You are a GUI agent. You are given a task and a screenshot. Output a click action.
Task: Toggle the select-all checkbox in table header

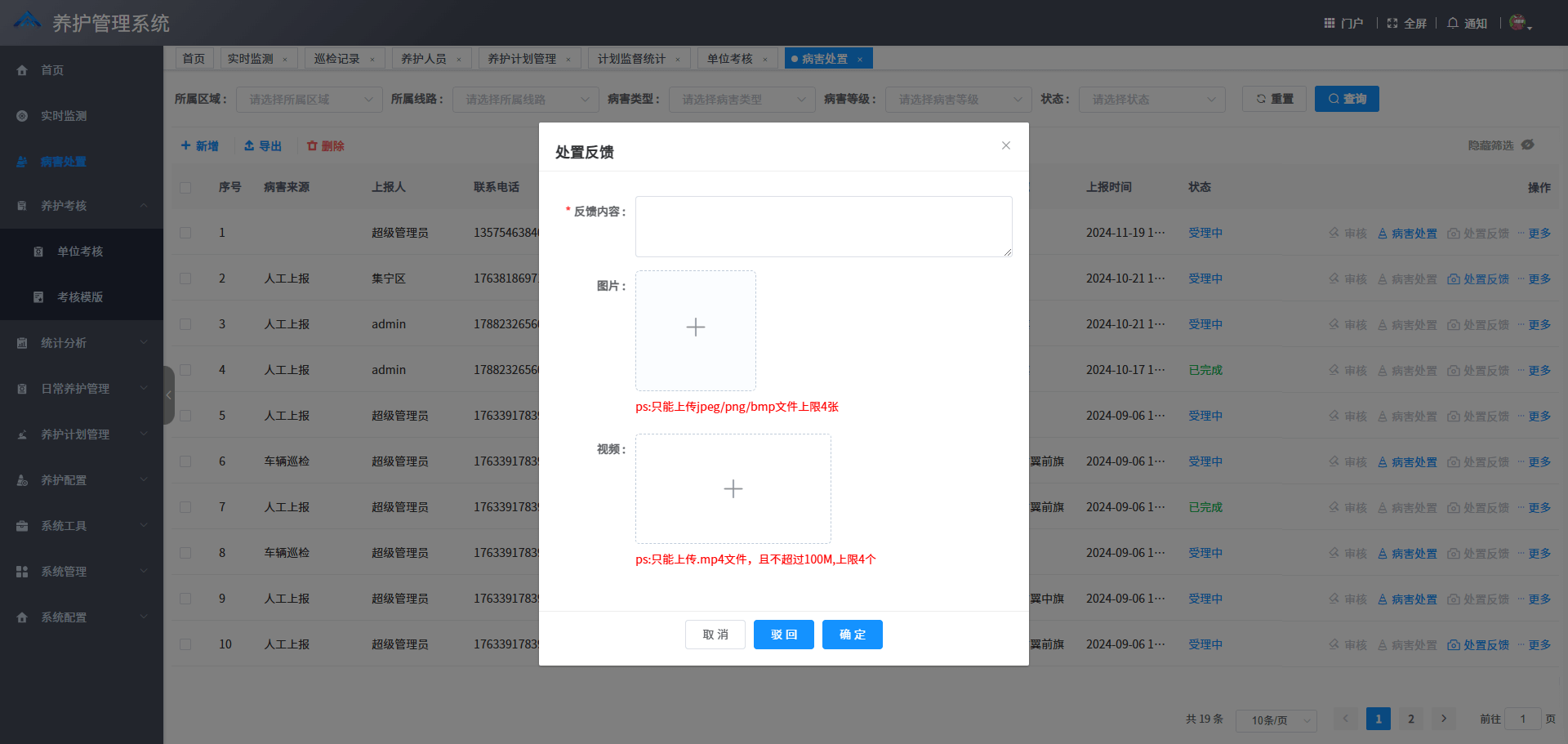[185, 187]
